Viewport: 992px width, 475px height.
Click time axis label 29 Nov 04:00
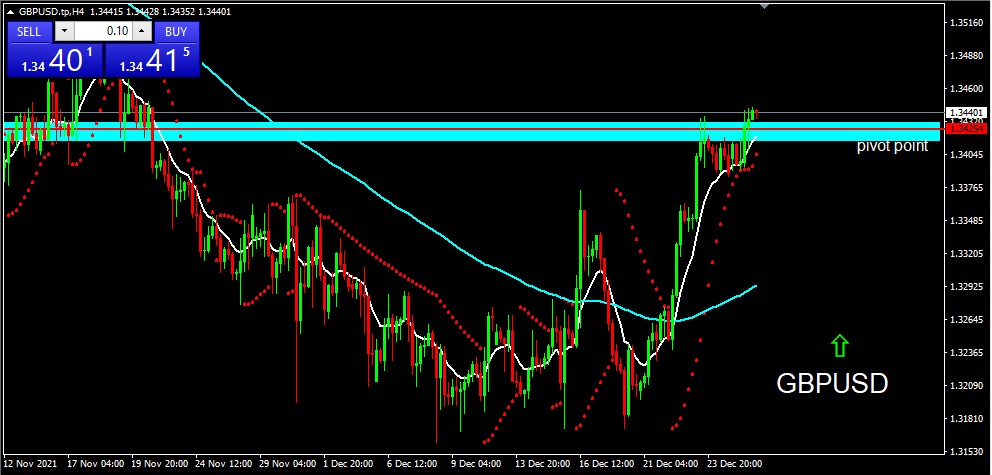point(287,464)
